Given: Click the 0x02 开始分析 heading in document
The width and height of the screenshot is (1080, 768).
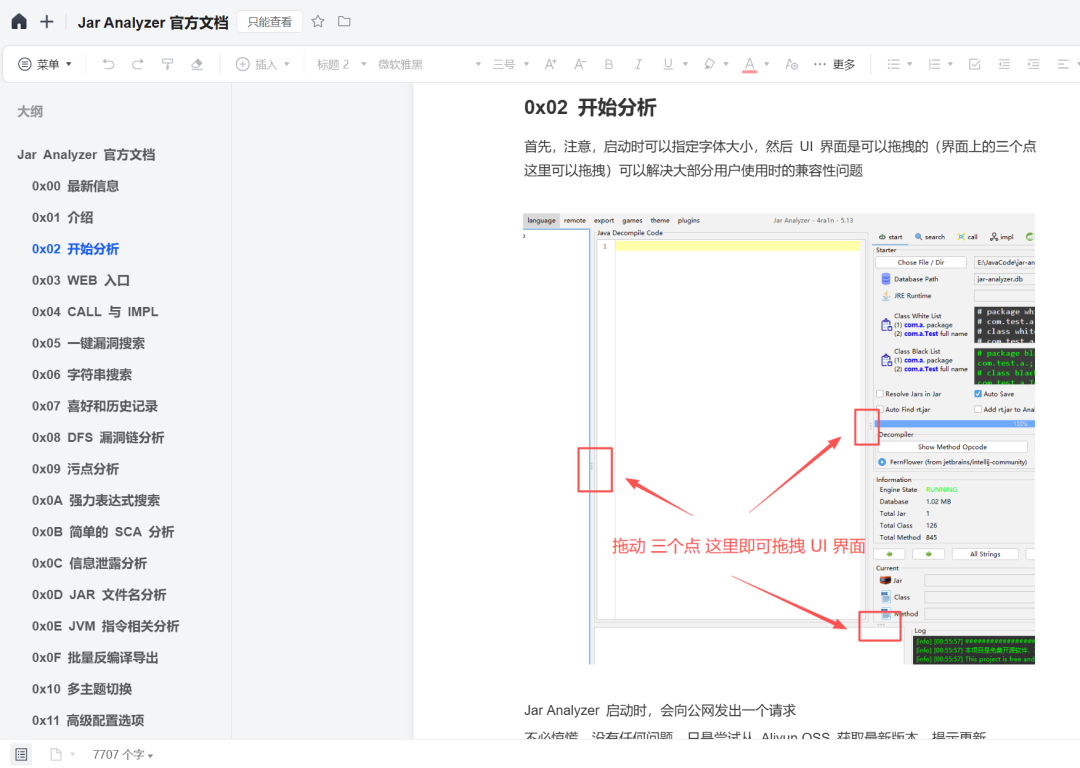Looking at the screenshot, I should point(590,107).
